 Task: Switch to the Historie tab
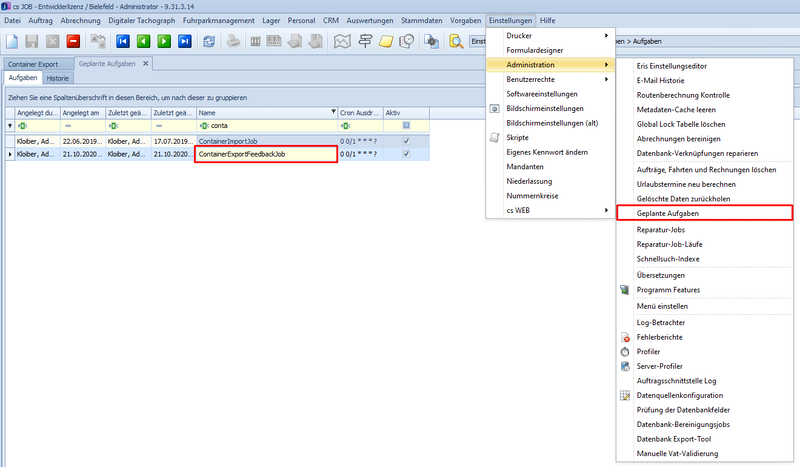point(58,78)
